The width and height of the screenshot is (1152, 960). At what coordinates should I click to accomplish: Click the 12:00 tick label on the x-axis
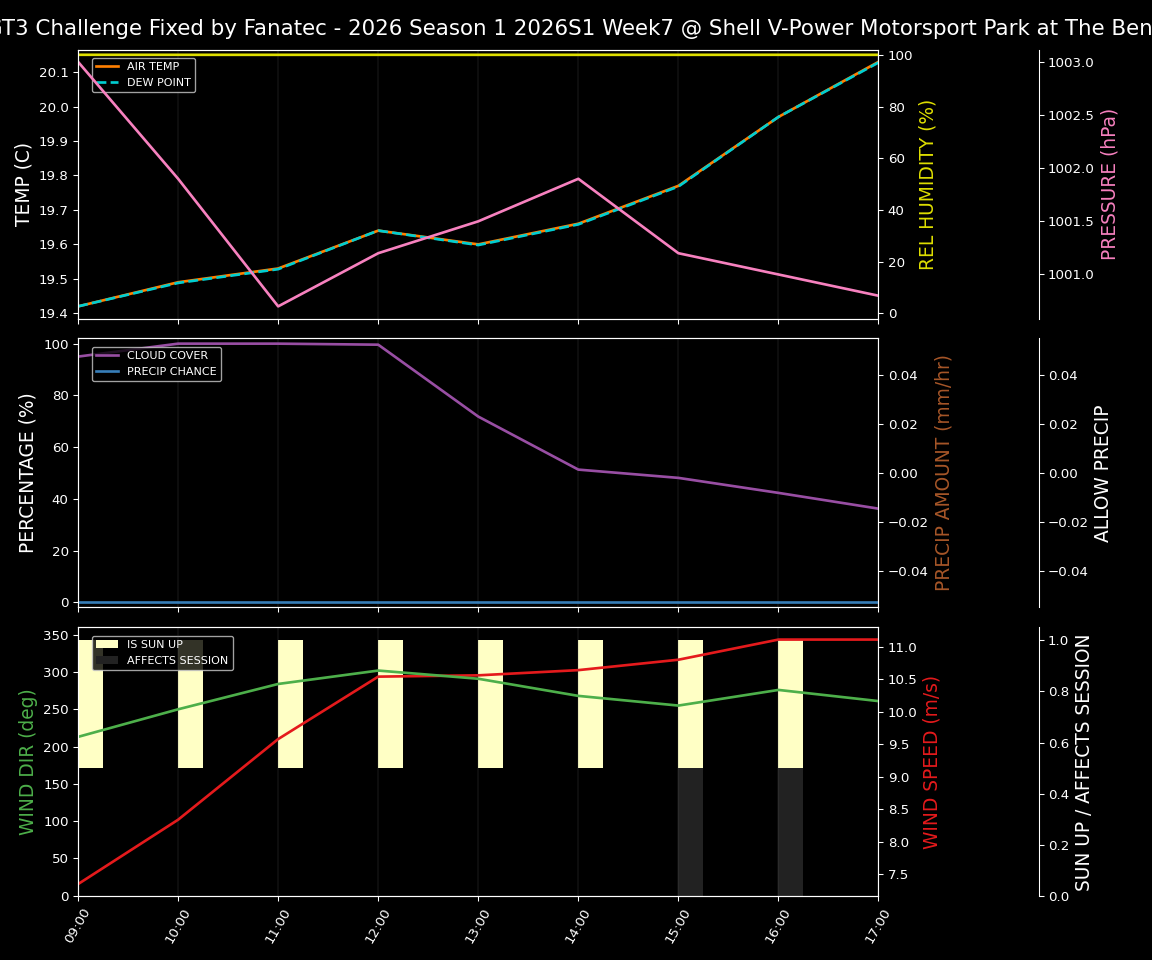(x=376, y=925)
